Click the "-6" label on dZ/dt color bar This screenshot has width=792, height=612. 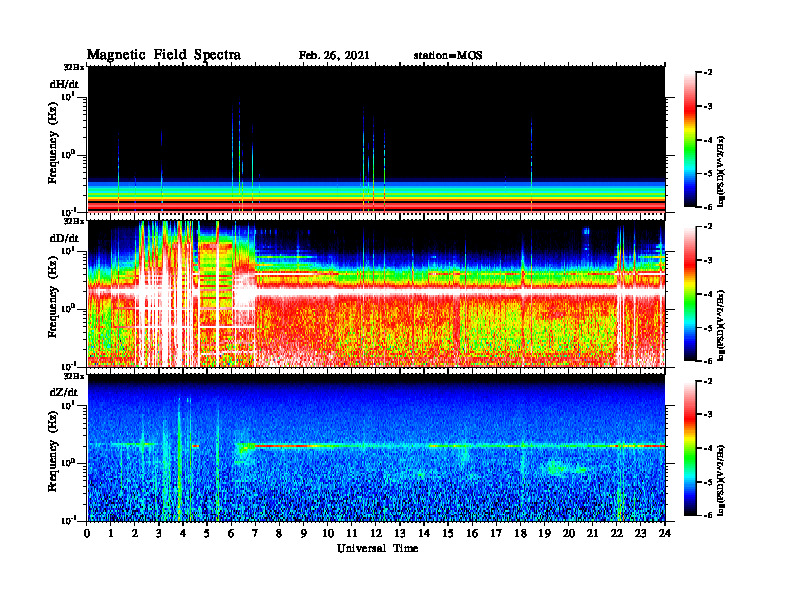[708, 515]
